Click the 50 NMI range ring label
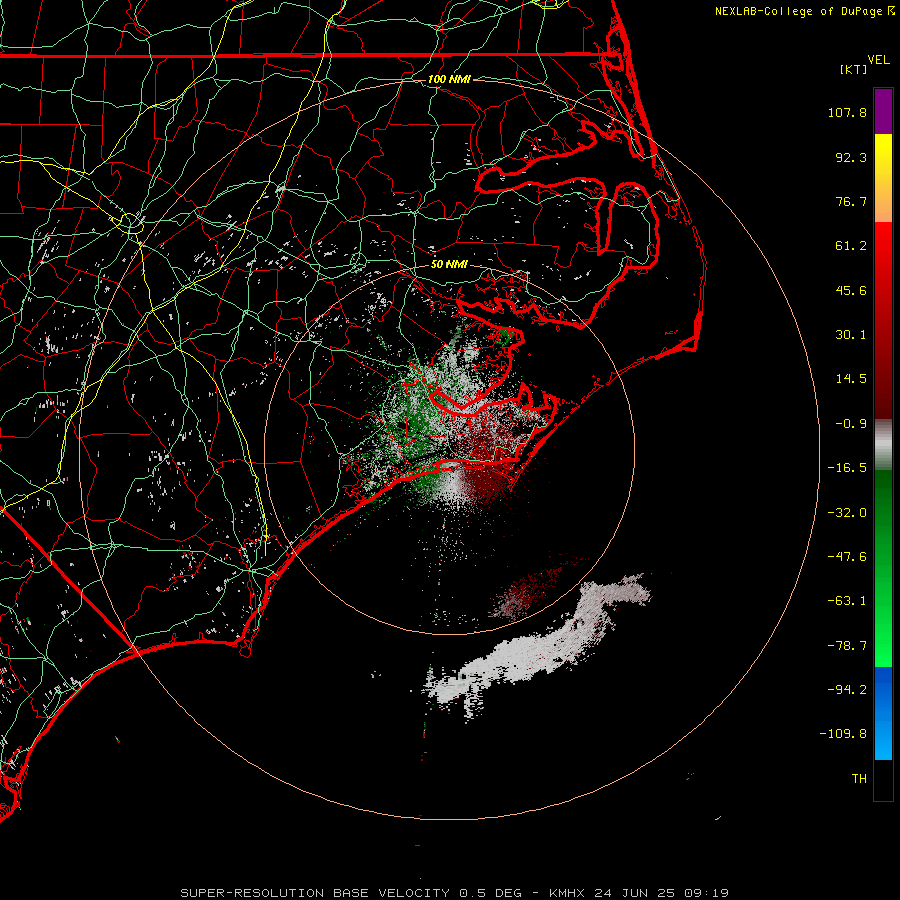 pyautogui.click(x=449, y=264)
